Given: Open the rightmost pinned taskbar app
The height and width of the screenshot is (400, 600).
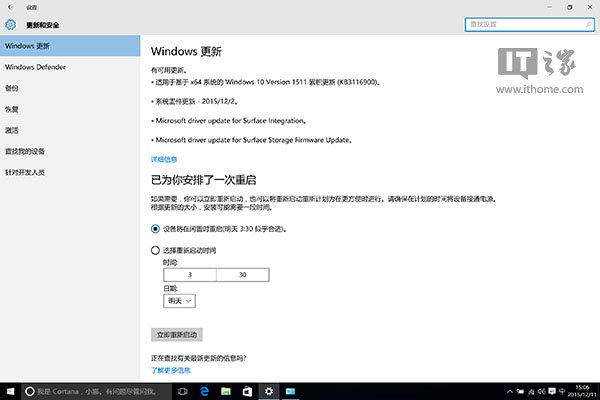Looking at the screenshot, I should coord(290,391).
